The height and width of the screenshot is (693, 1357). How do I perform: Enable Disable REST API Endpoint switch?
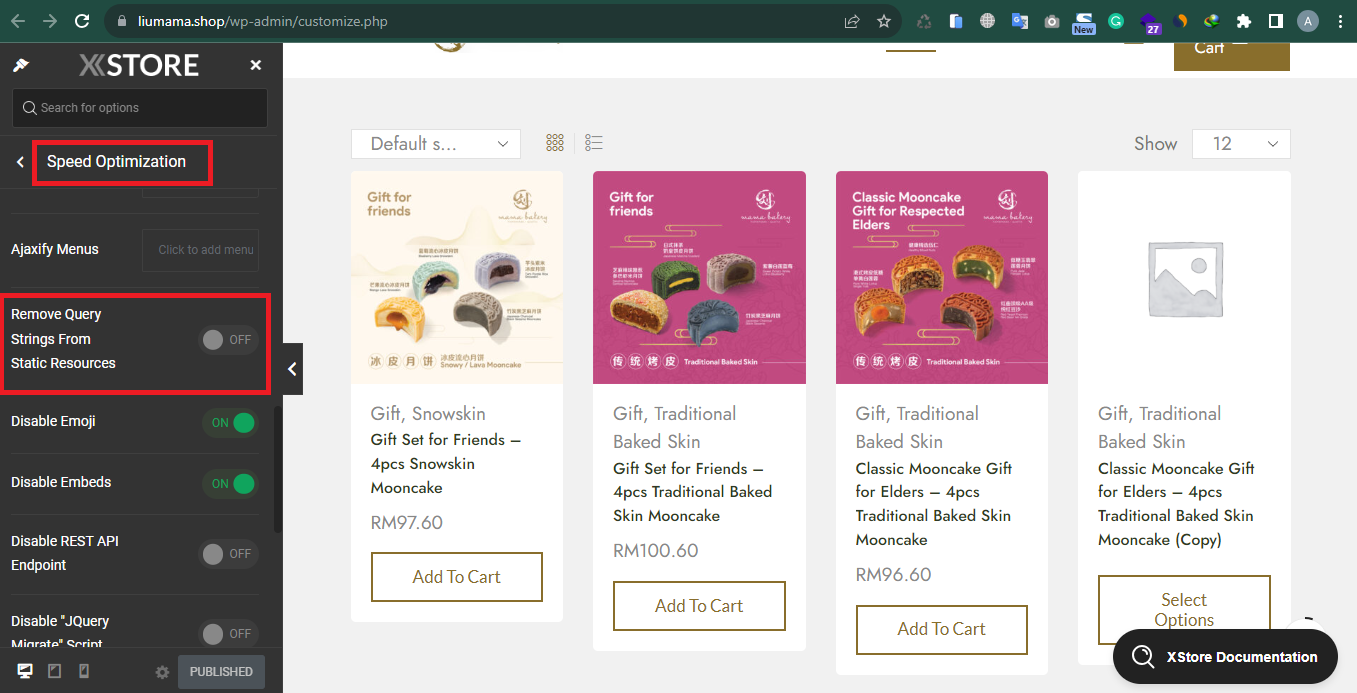click(x=228, y=553)
